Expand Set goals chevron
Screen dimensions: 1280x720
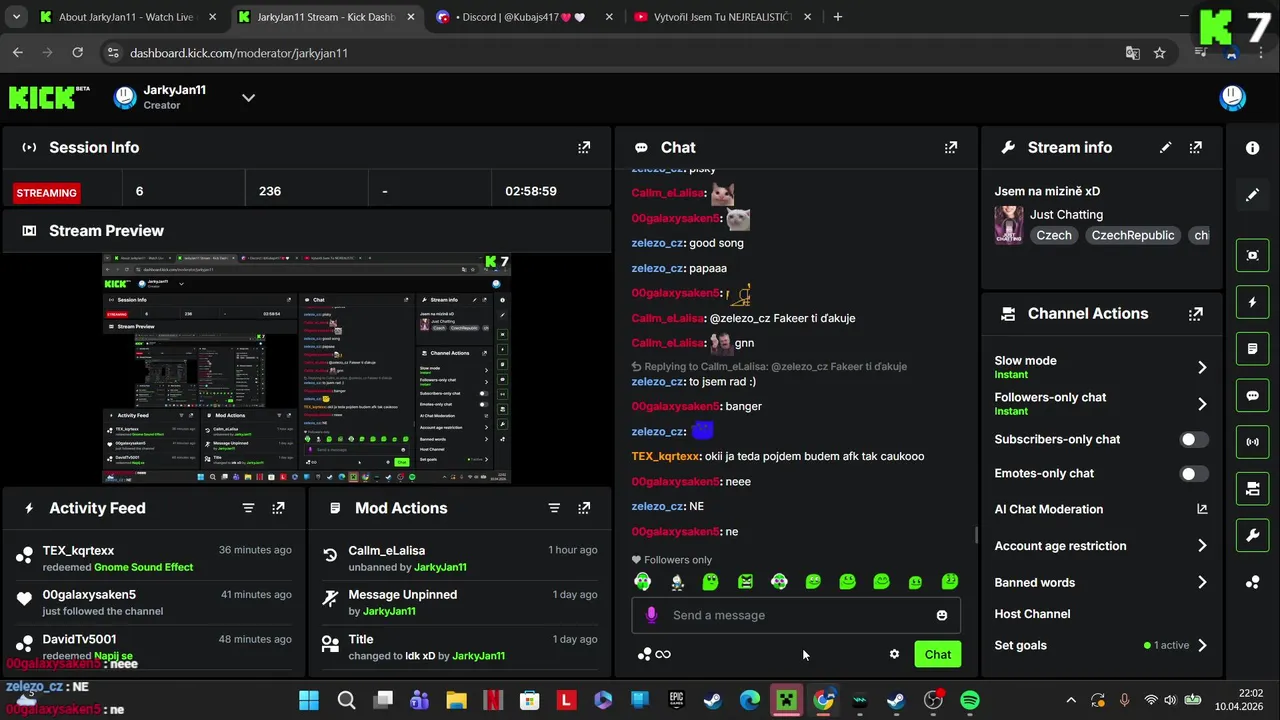click(x=1202, y=645)
